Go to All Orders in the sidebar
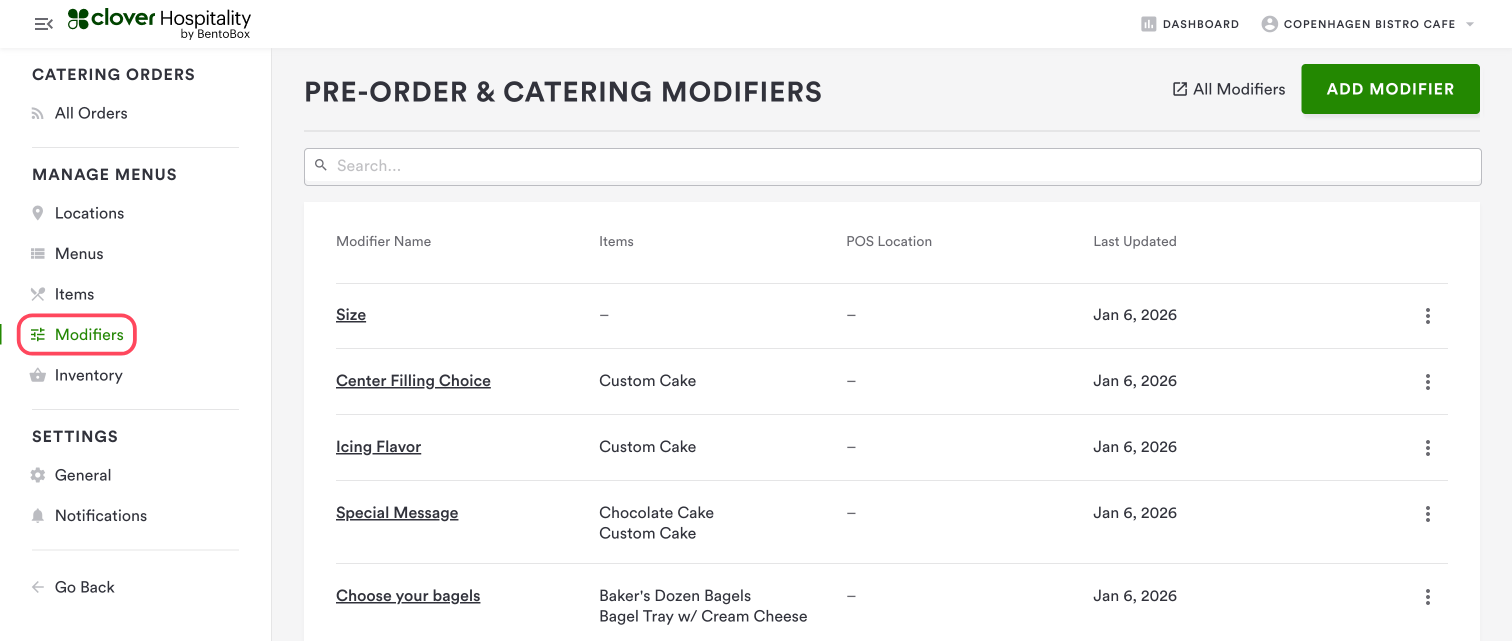The image size is (1512, 641). (x=91, y=113)
